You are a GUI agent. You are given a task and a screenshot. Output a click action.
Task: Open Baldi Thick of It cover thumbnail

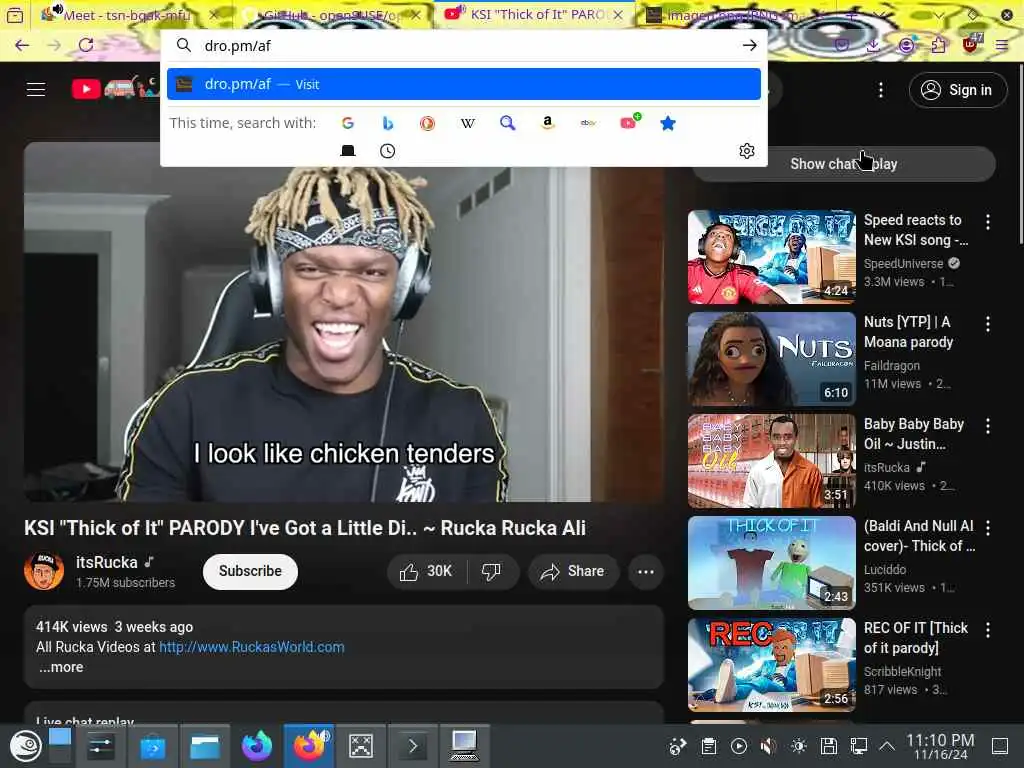[771, 562]
